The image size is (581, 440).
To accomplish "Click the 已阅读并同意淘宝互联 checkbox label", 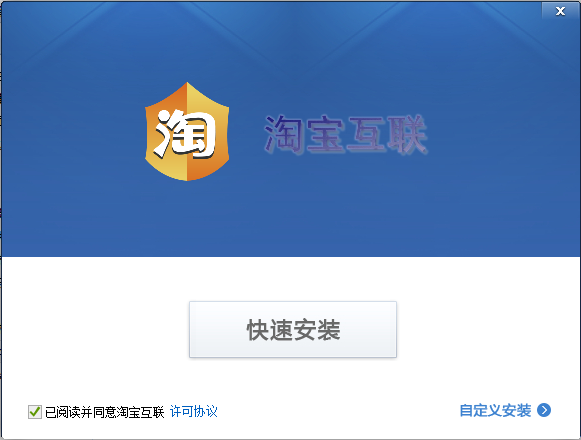I will [104, 412].
